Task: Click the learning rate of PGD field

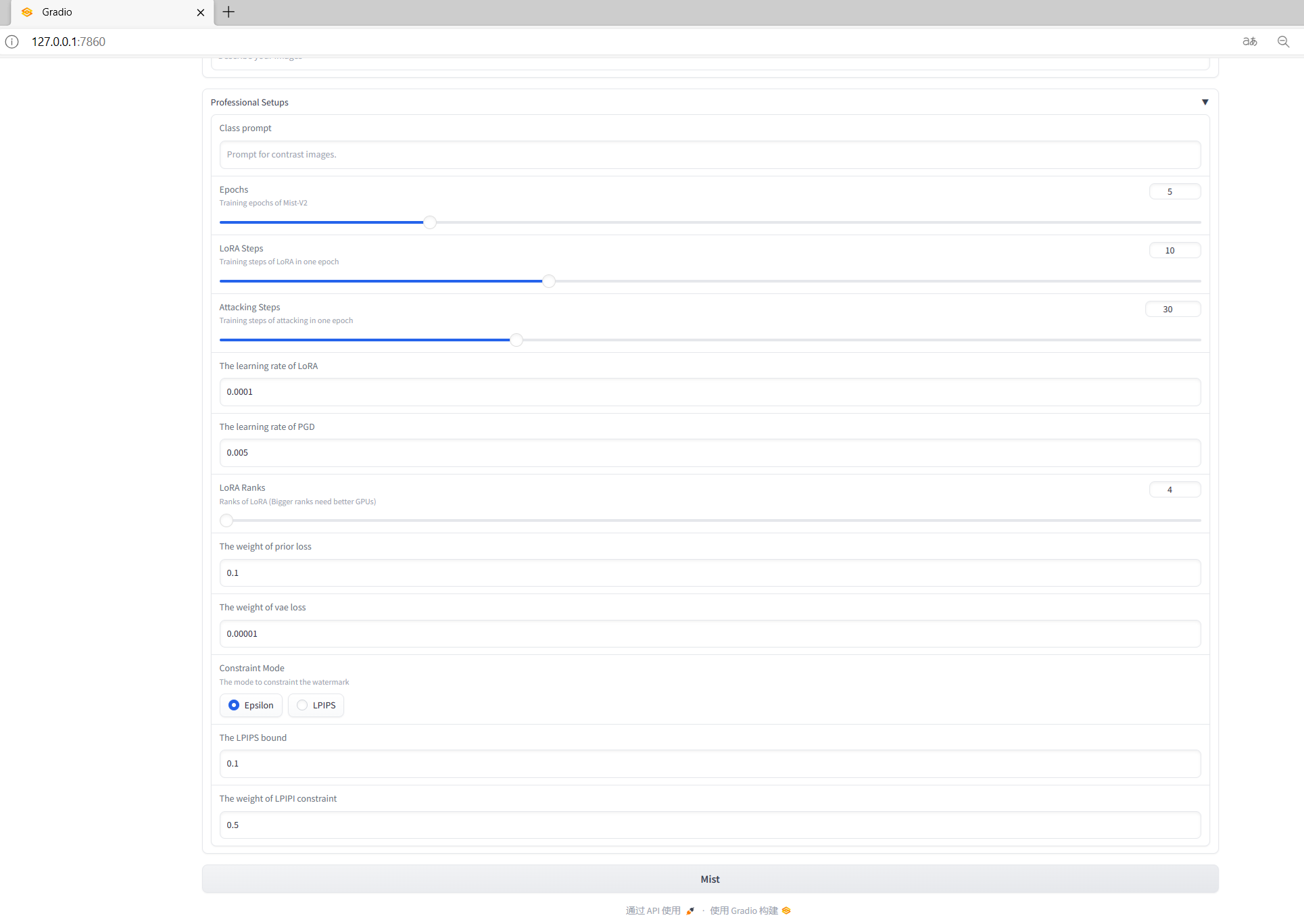Action: click(710, 452)
